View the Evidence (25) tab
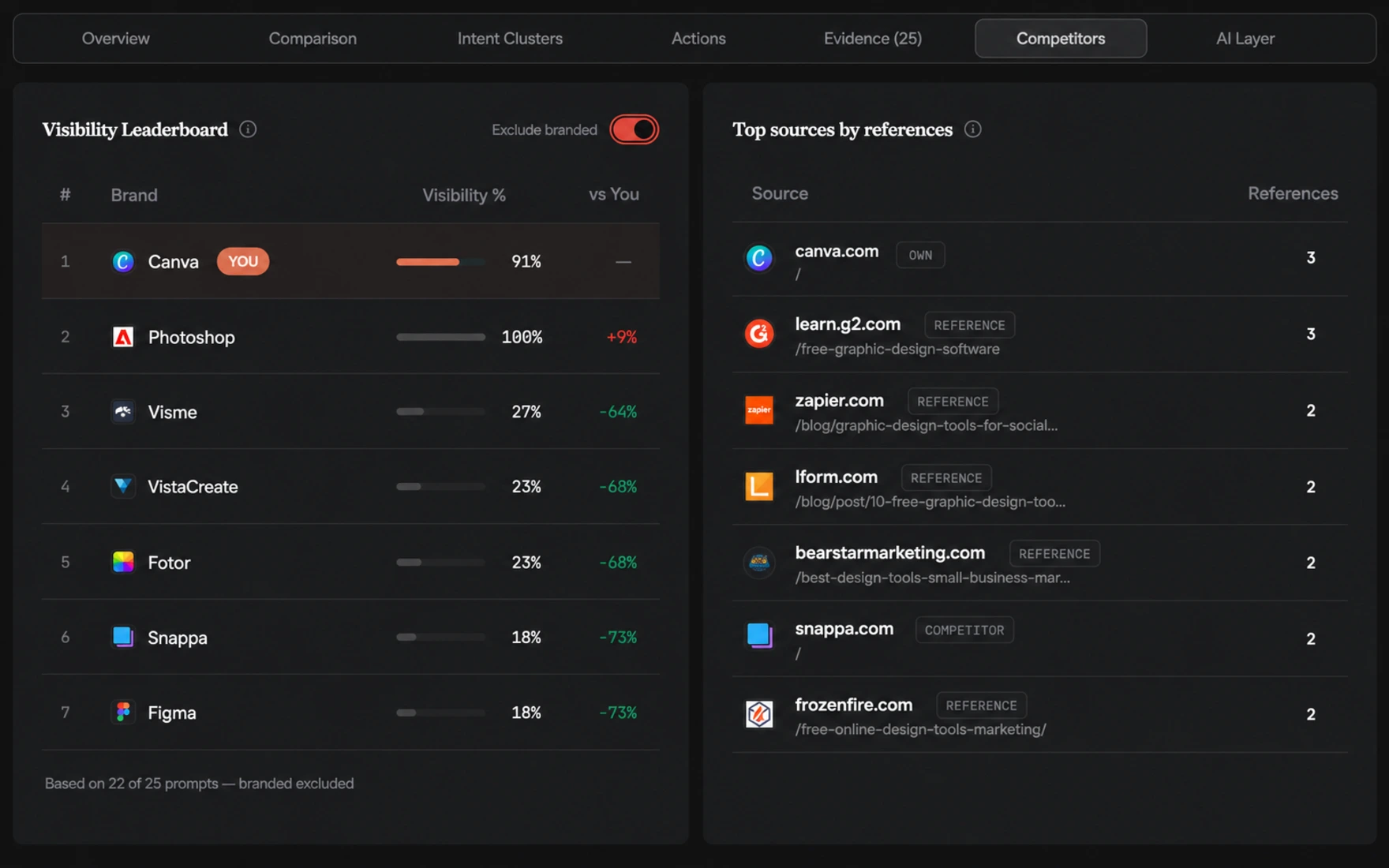Screen dimensions: 1389x868 pos(873,38)
